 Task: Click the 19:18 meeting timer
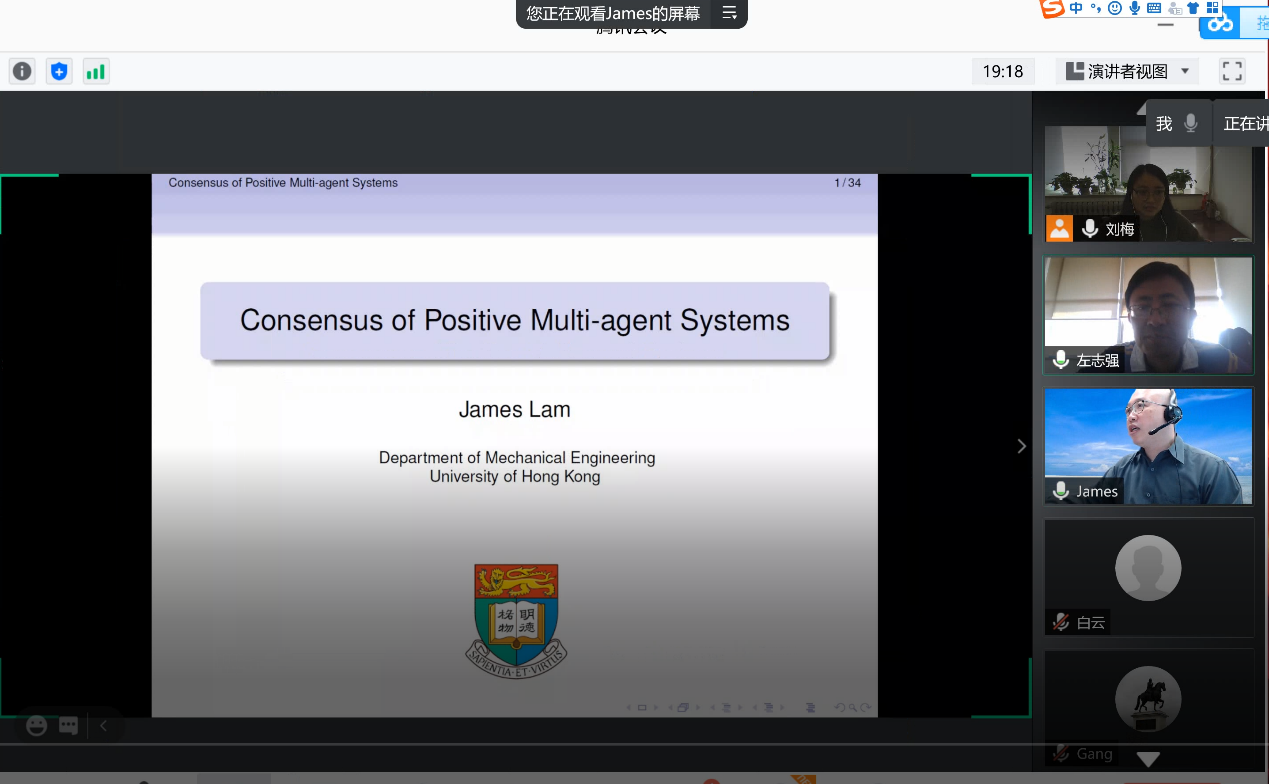click(x=1003, y=71)
